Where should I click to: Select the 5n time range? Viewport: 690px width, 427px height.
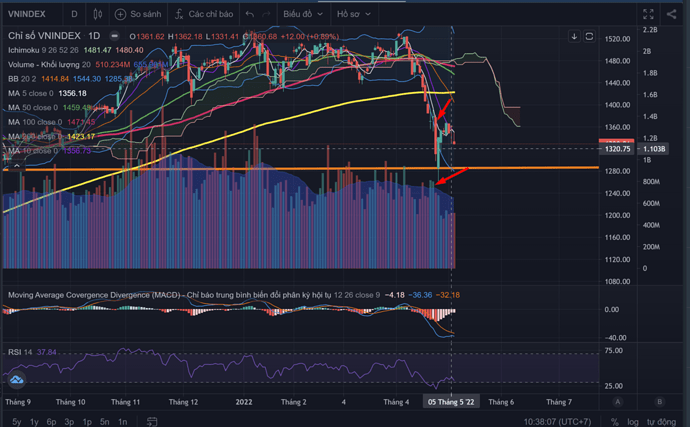105,422
